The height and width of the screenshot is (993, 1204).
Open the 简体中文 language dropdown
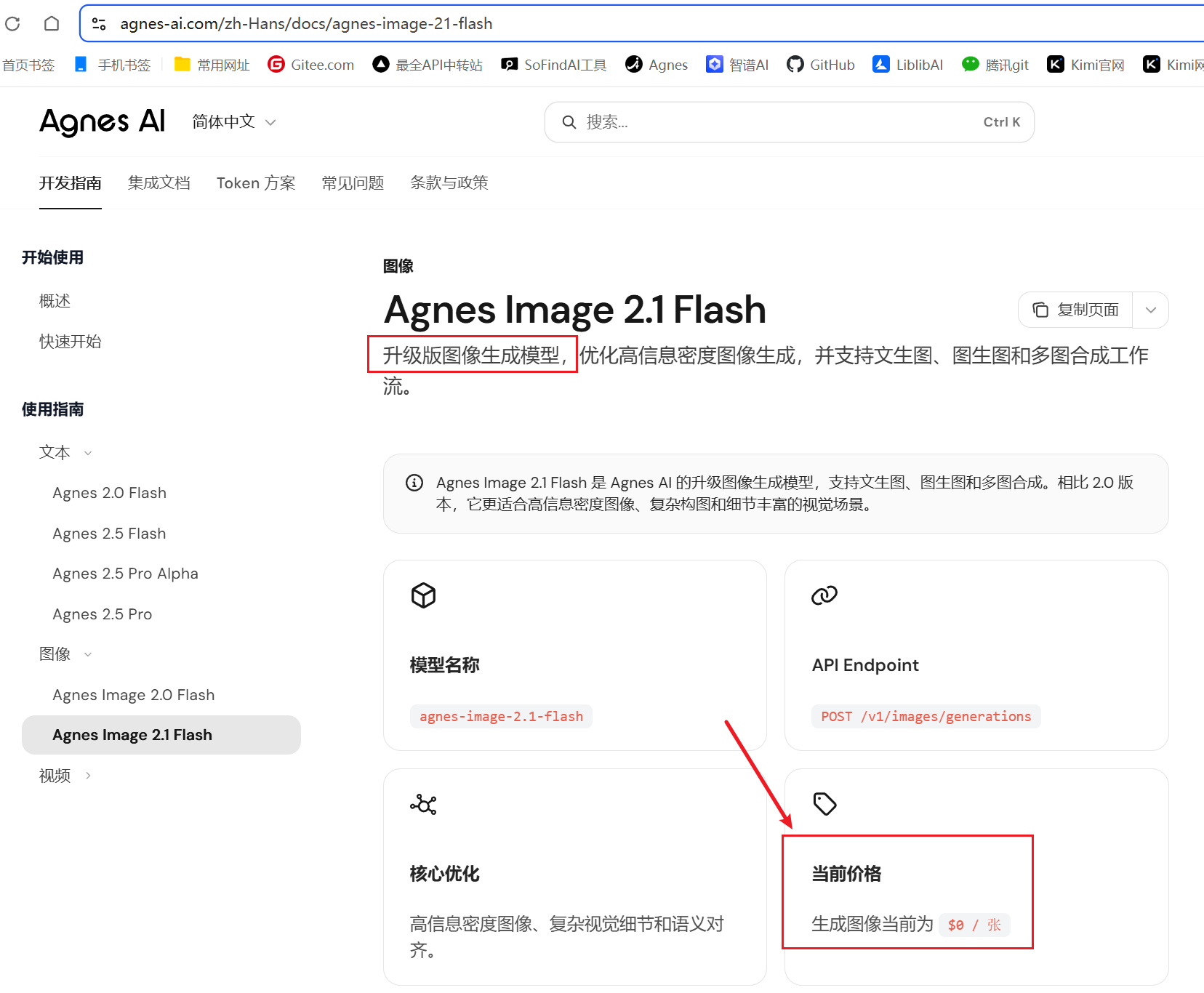[234, 122]
